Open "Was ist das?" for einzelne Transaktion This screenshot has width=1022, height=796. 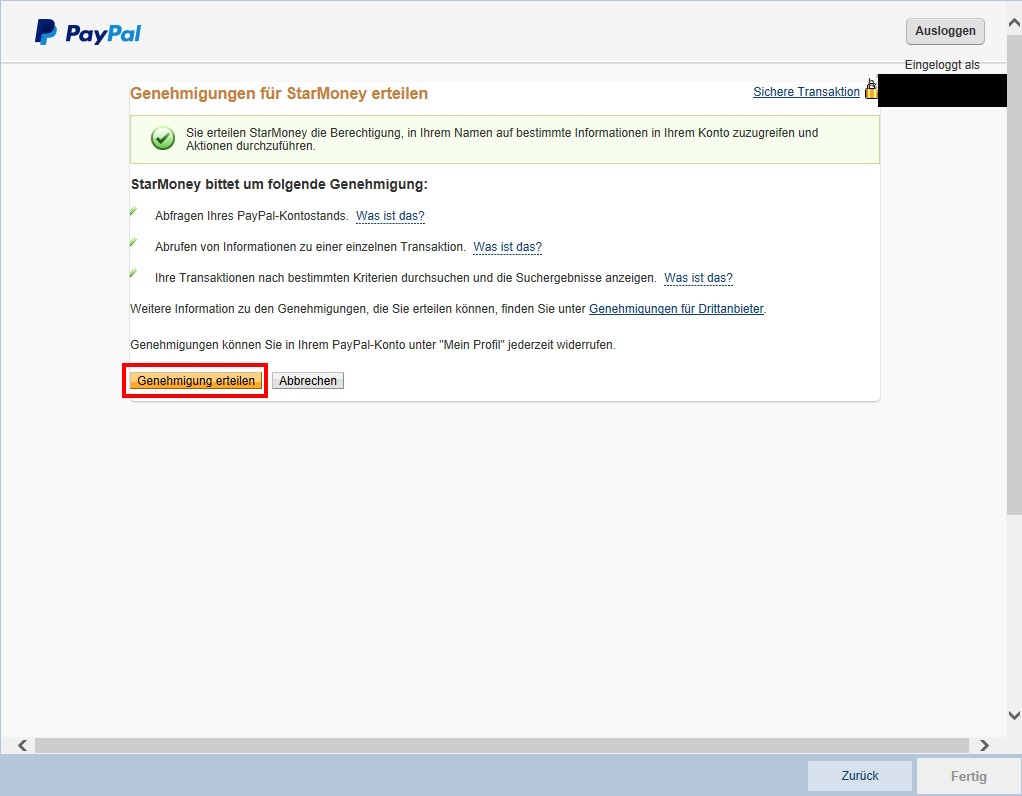pyautogui.click(x=507, y=247)
